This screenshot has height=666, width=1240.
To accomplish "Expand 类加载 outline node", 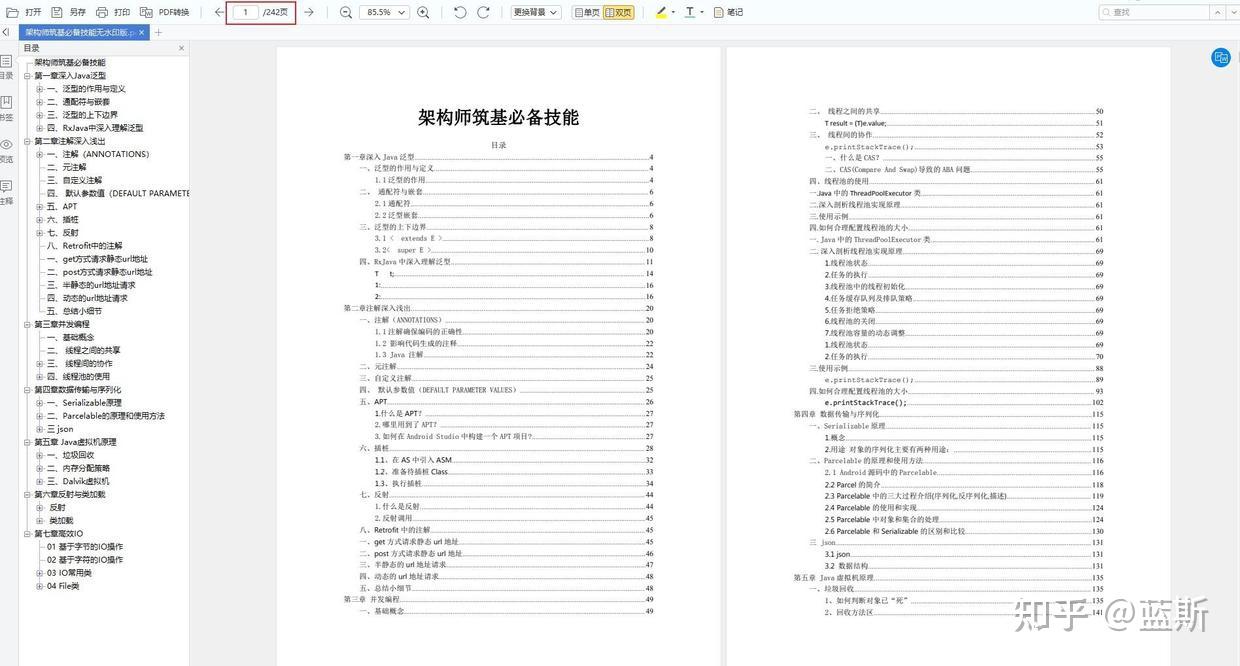I will pos(40,520).
